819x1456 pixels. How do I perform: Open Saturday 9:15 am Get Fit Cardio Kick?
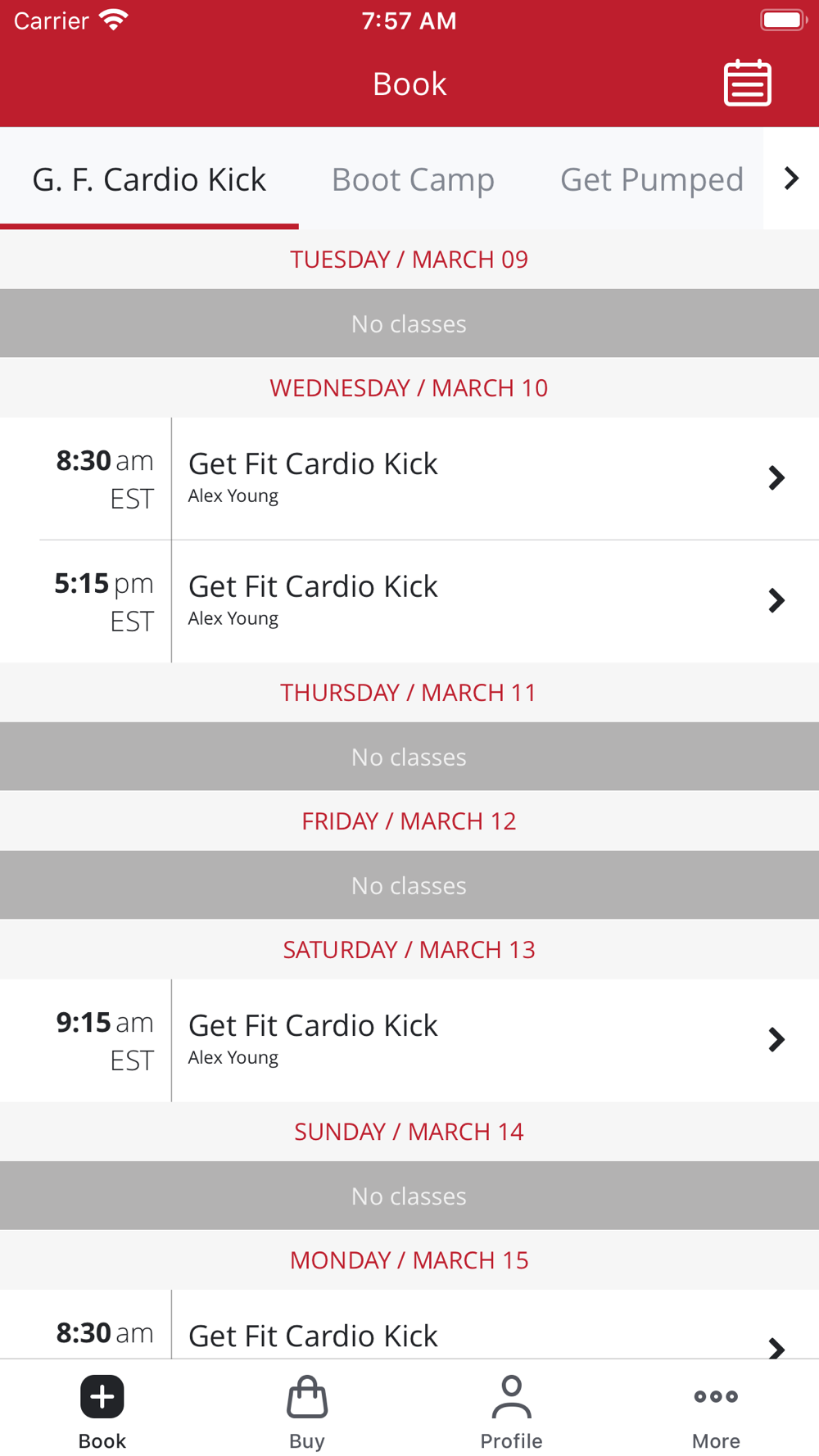click(x=409, y=1040)
